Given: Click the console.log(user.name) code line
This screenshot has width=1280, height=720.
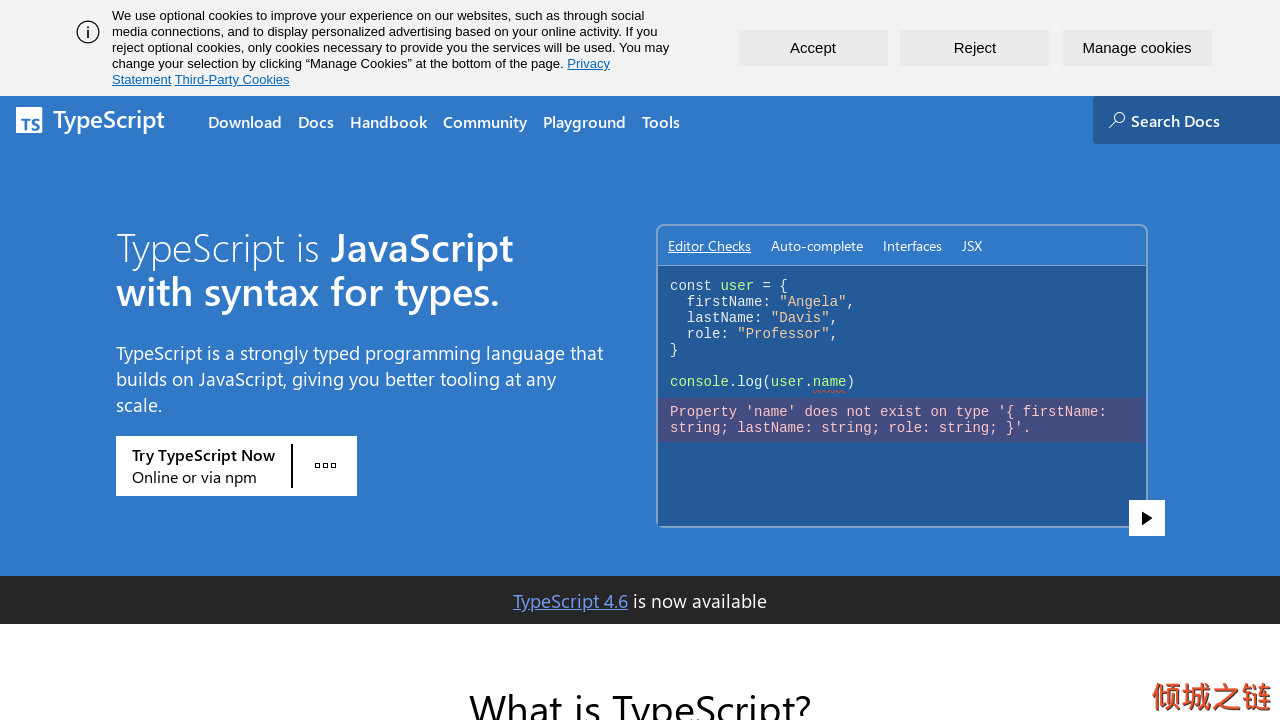Looking at the screenshot, I should [x=762, y=382].
